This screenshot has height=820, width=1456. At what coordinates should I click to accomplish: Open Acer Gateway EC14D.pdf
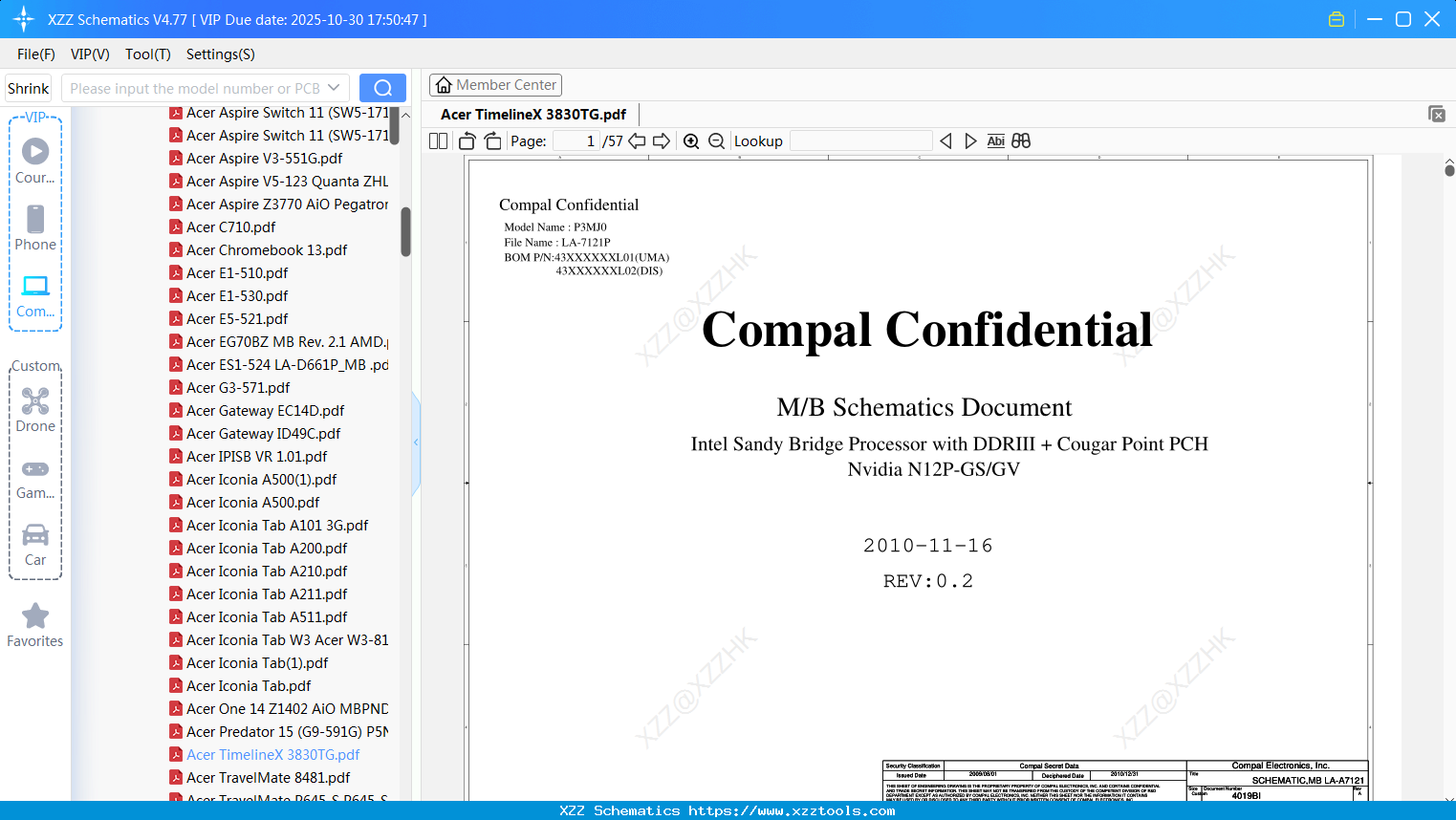pyautogui.click(x=265, y=411)
